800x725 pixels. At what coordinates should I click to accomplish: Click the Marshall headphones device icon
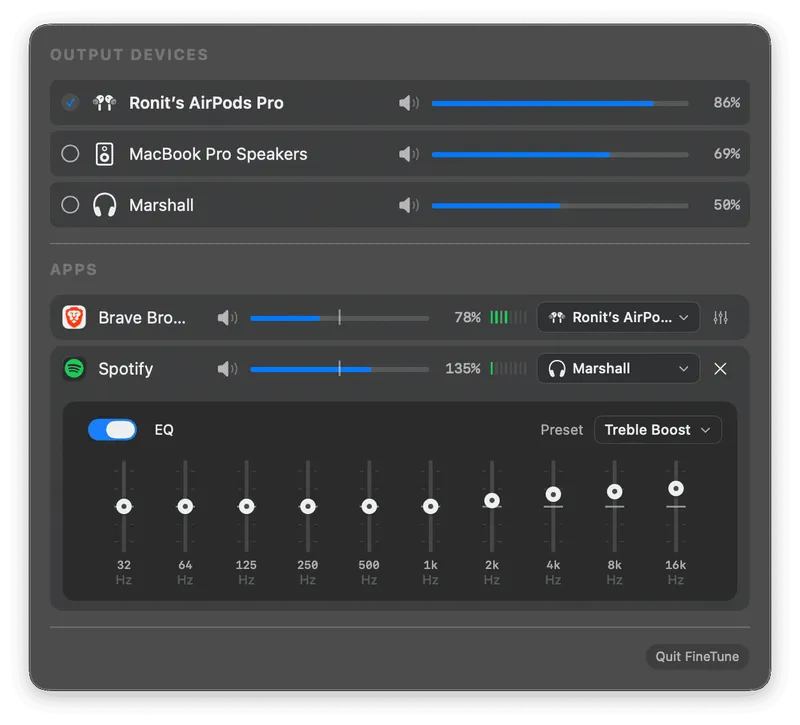click(x=105, y=205)
